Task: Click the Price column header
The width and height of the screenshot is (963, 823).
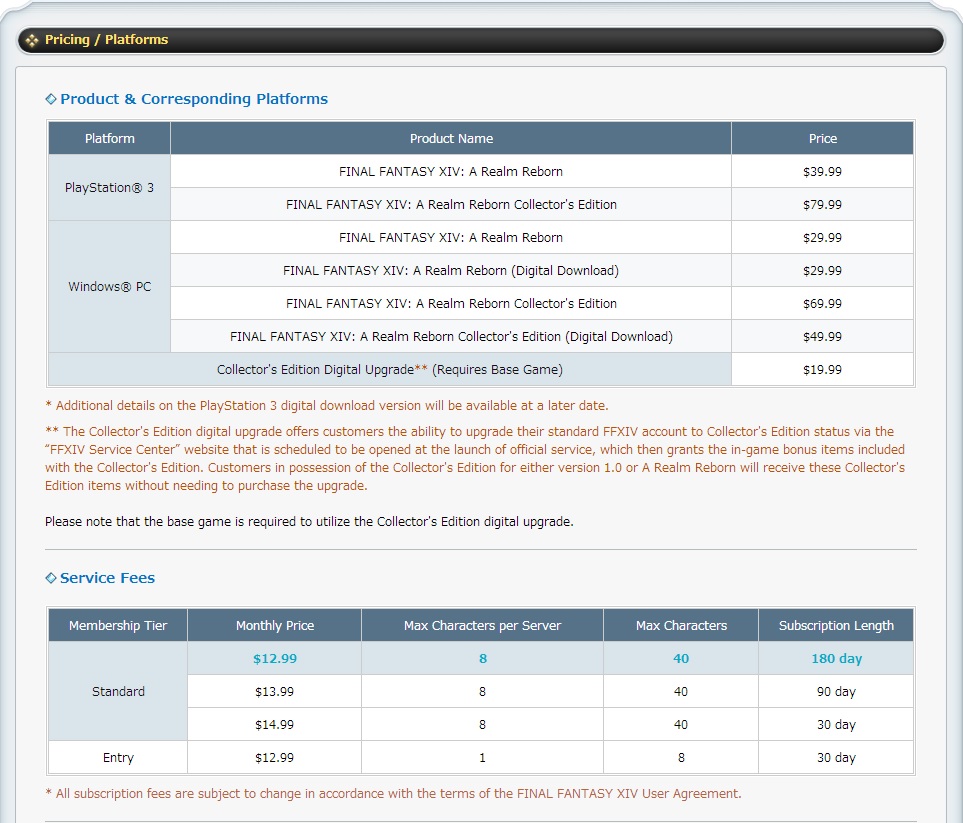Action: (822, 138)
